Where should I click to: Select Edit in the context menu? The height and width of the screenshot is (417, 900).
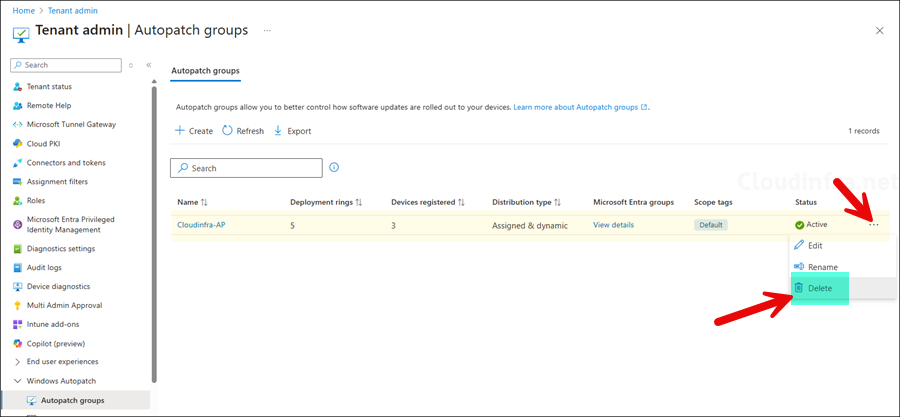[x=815, y=245]
